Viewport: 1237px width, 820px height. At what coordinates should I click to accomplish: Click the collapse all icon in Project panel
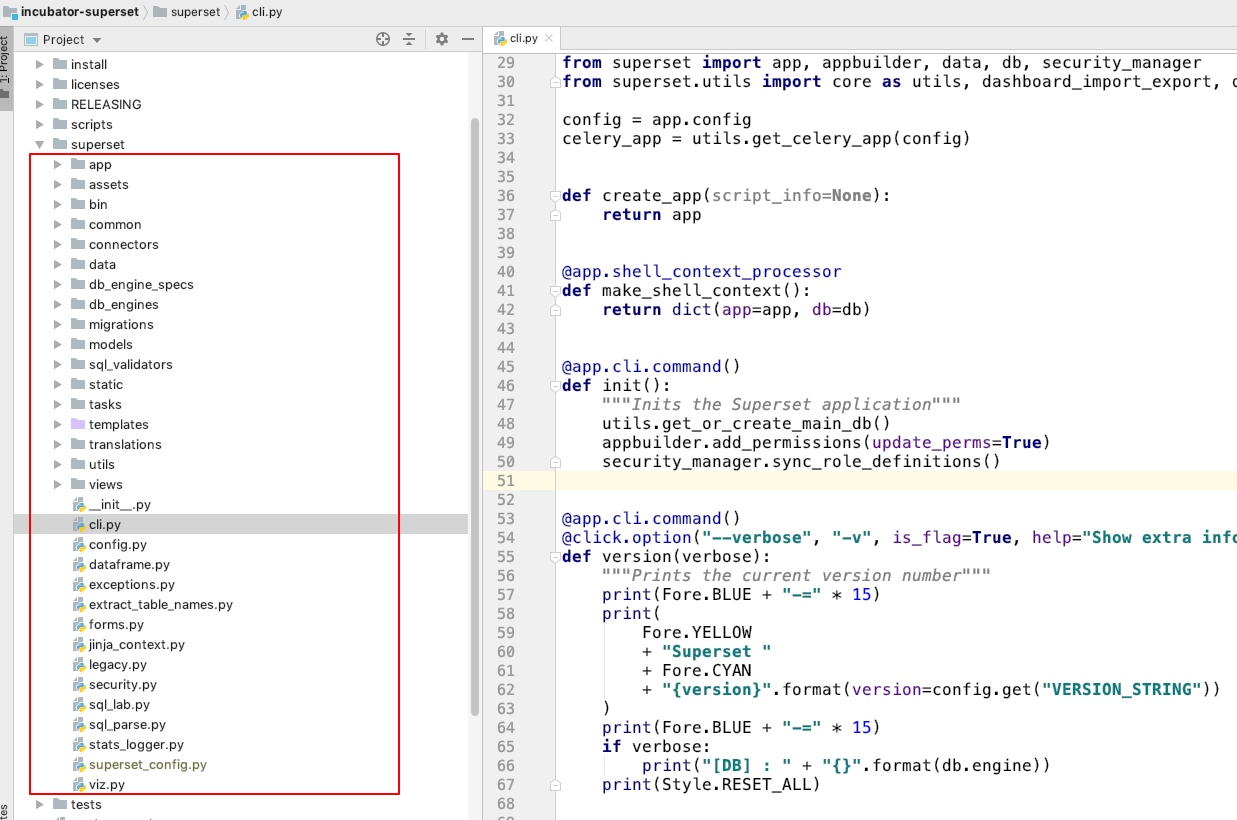[408, 39]
